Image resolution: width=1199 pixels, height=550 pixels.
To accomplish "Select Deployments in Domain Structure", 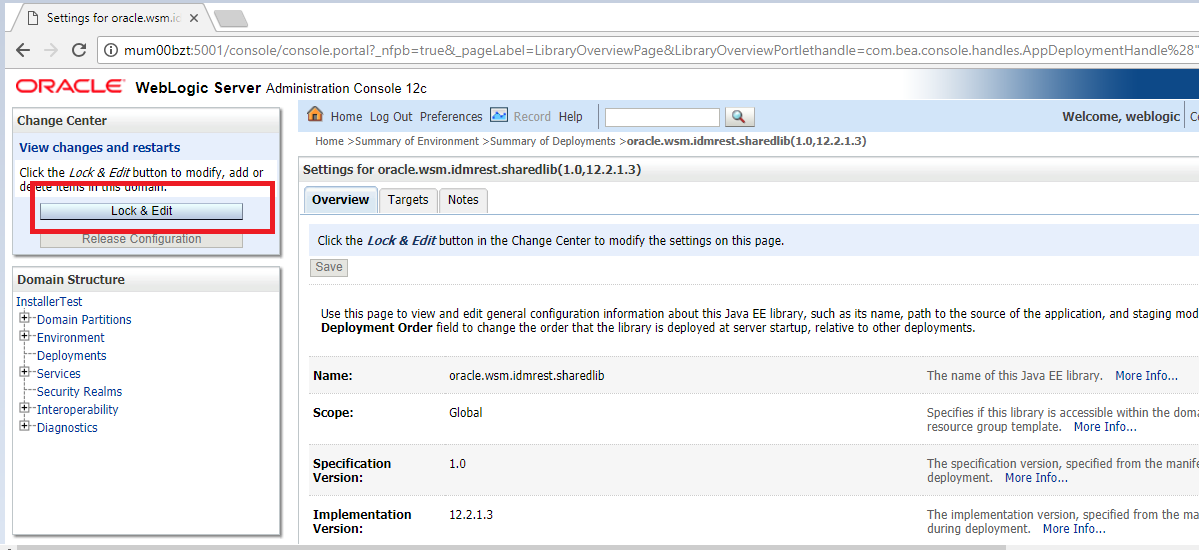I will [71, 356].
